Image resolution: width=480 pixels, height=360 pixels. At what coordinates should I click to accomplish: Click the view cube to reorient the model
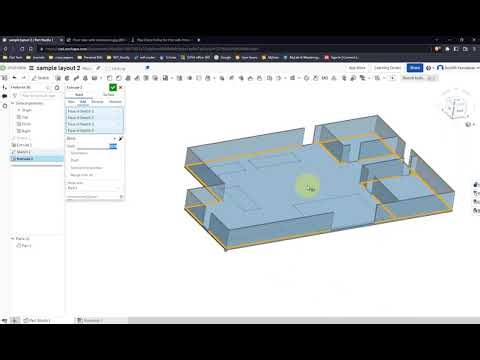tap(457, 106)
